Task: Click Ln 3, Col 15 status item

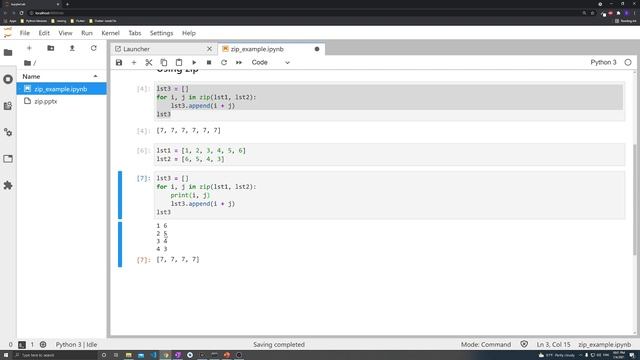Action: click(x=553, y=344)
